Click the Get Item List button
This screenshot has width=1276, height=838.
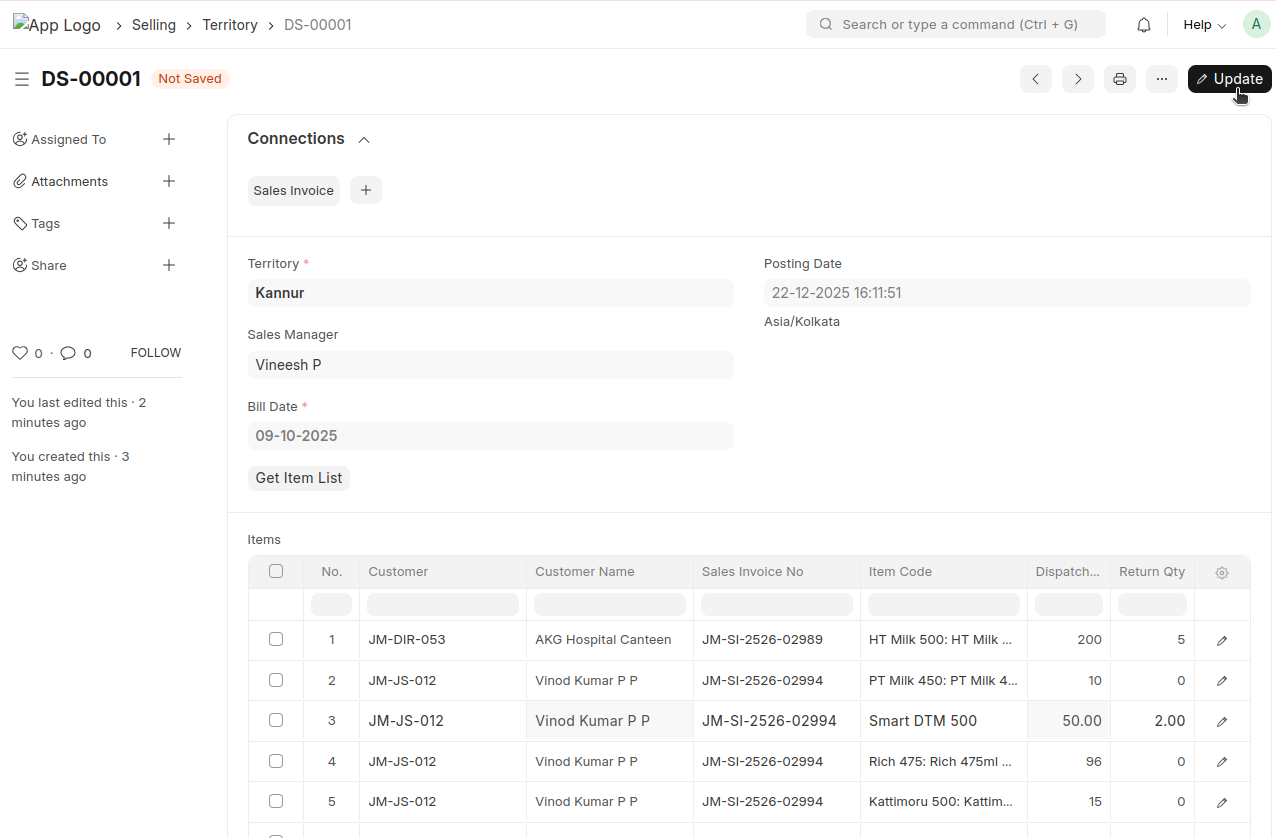pos(299,478)
